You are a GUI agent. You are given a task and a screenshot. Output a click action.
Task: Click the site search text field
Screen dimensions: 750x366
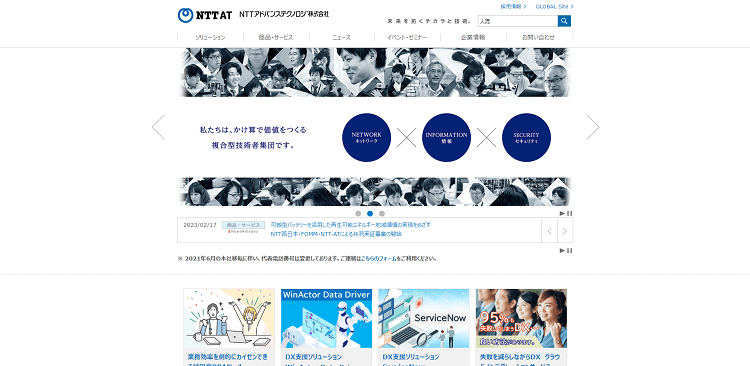(x=518, y=21)
